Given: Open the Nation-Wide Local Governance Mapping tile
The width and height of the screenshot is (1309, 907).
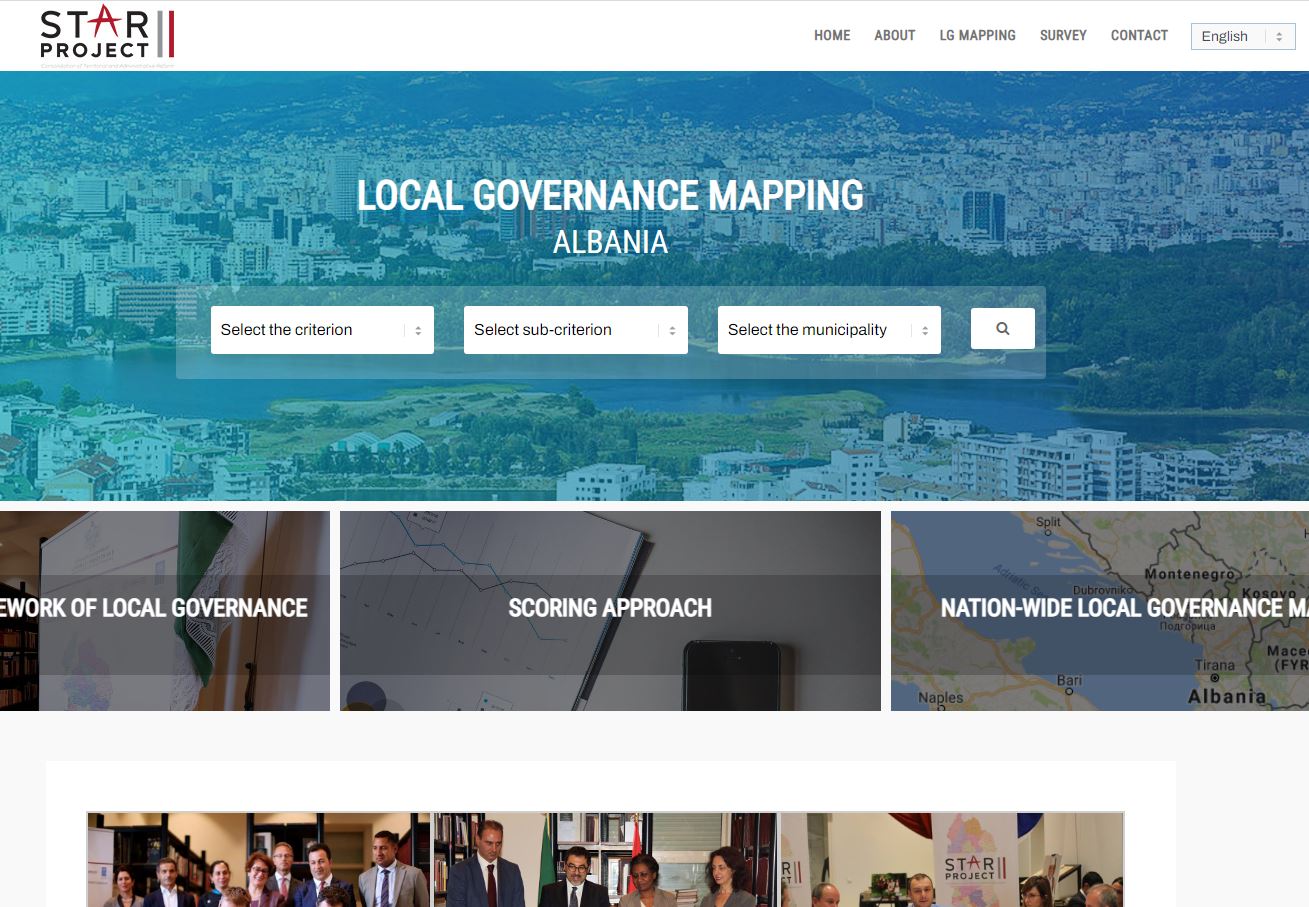Looking at the screenshot, I should (1100, 611).
